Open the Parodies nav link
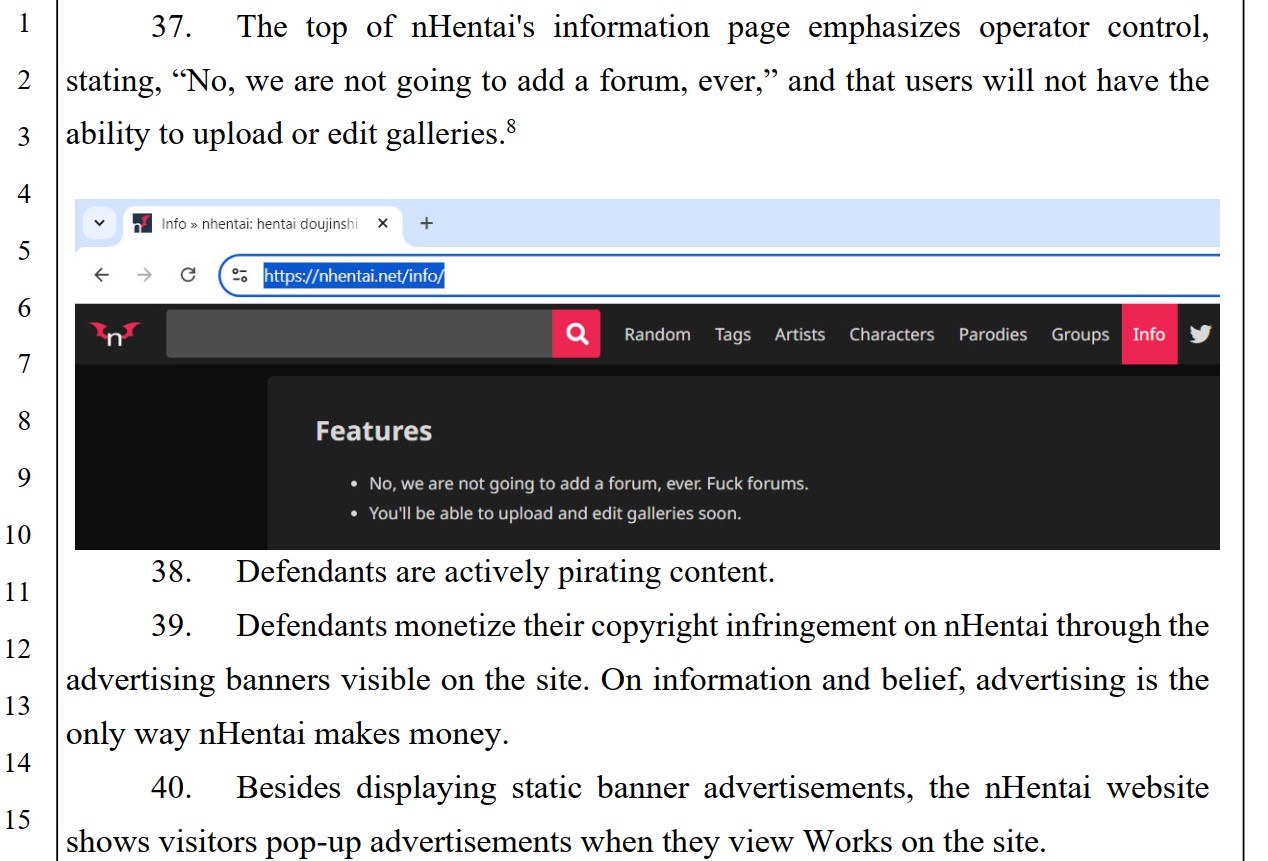The image size is (1268, 861). pos(993,335)
